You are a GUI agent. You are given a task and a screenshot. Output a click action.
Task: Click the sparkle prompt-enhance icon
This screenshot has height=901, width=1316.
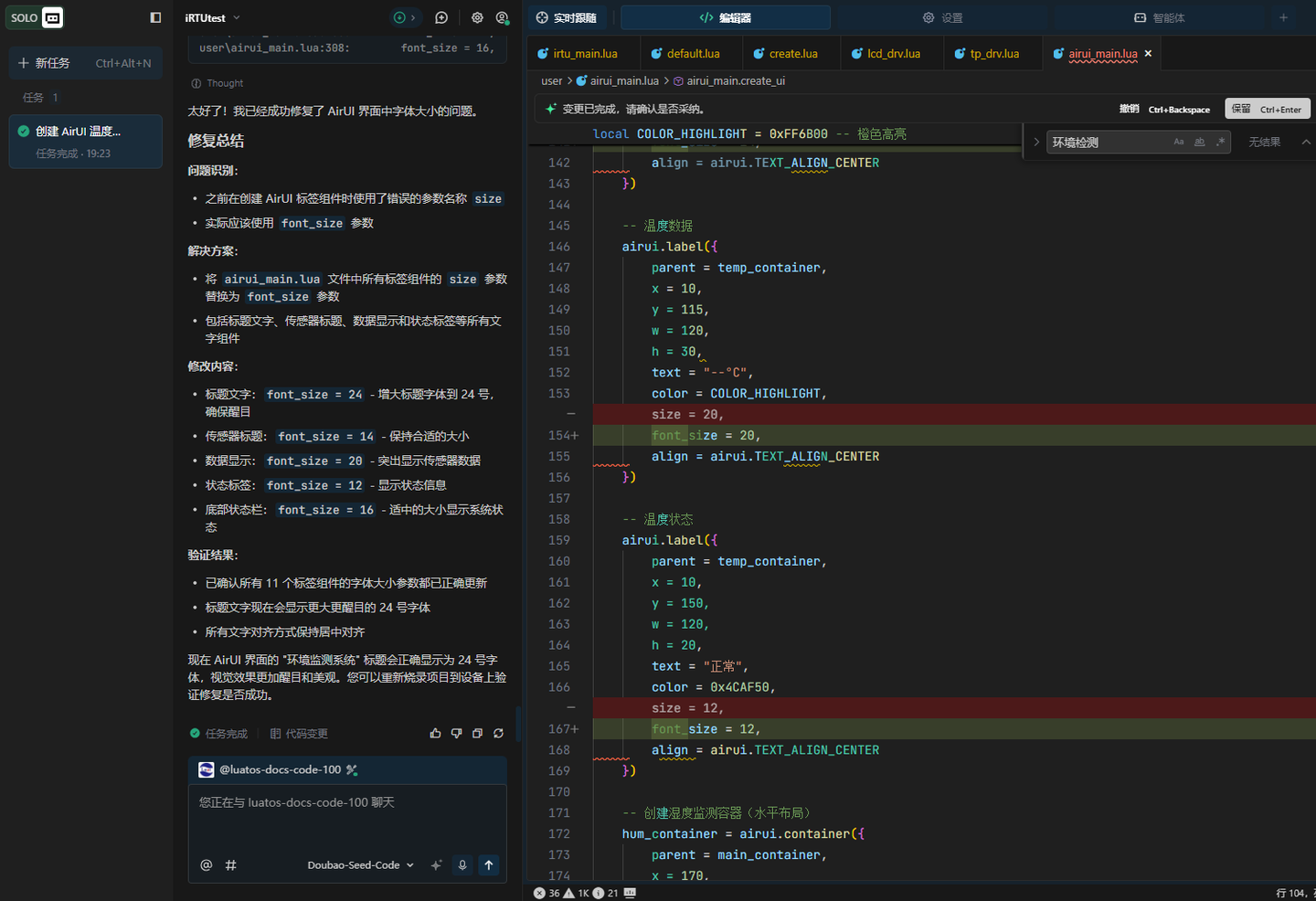point(436,865)
